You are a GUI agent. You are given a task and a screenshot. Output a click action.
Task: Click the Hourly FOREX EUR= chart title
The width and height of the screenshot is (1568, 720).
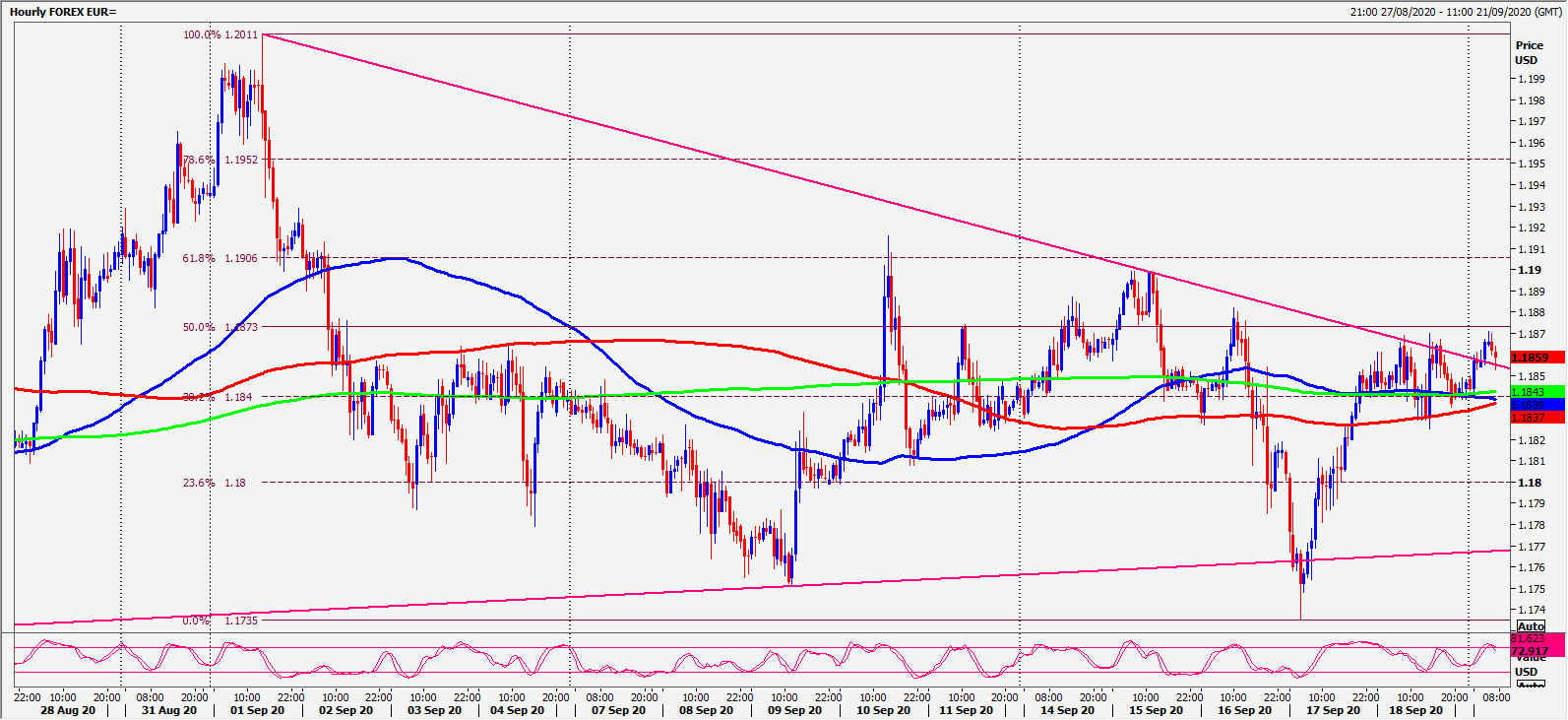(63, 12)
